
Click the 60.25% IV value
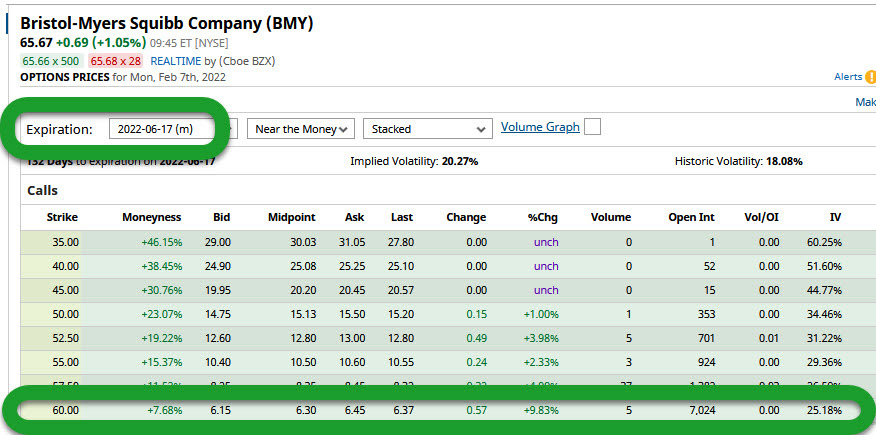point(825,242)
